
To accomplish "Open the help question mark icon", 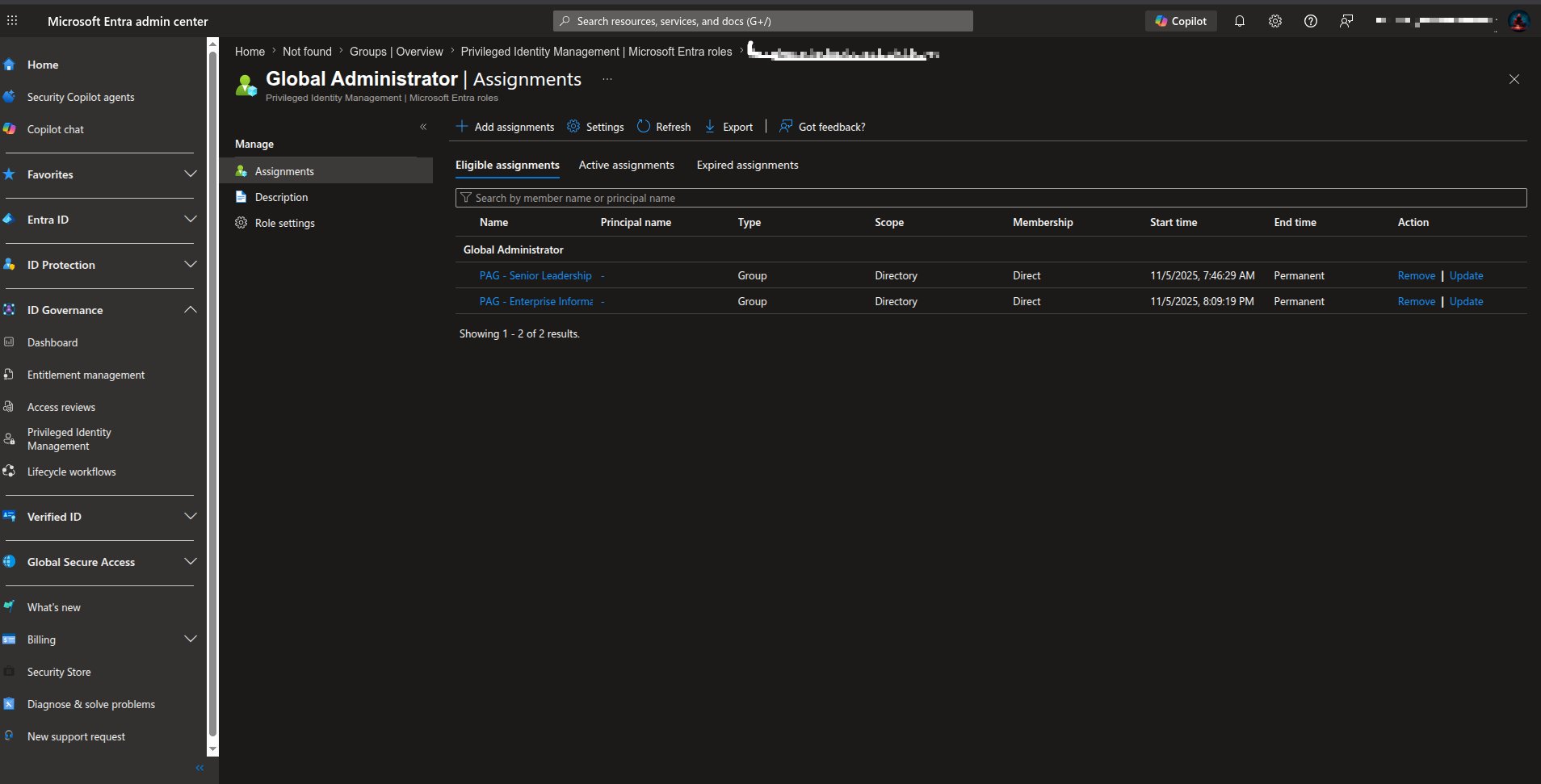I will [1311, 21].
